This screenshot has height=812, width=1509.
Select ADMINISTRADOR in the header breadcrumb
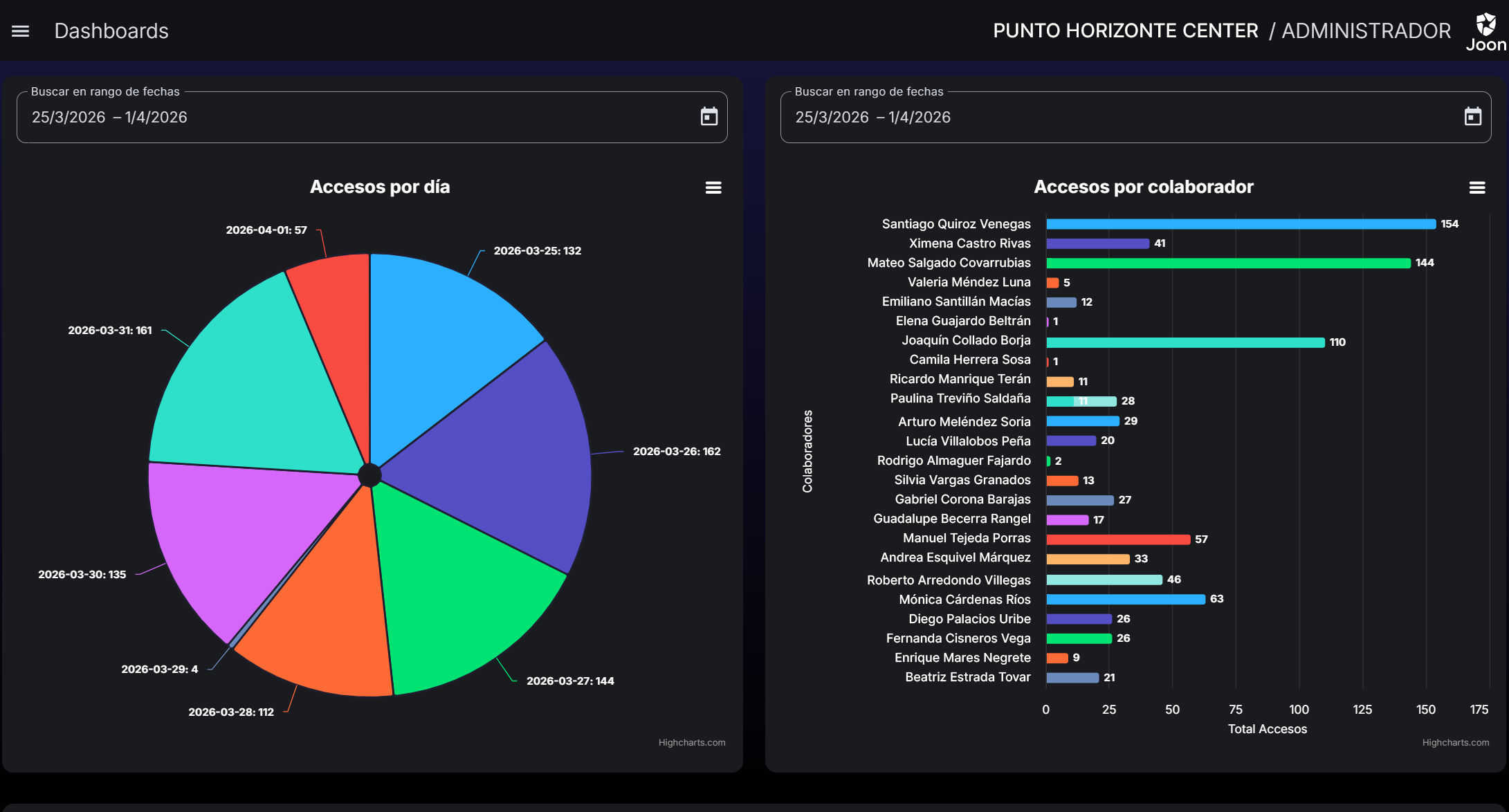tap(1366, 30)
